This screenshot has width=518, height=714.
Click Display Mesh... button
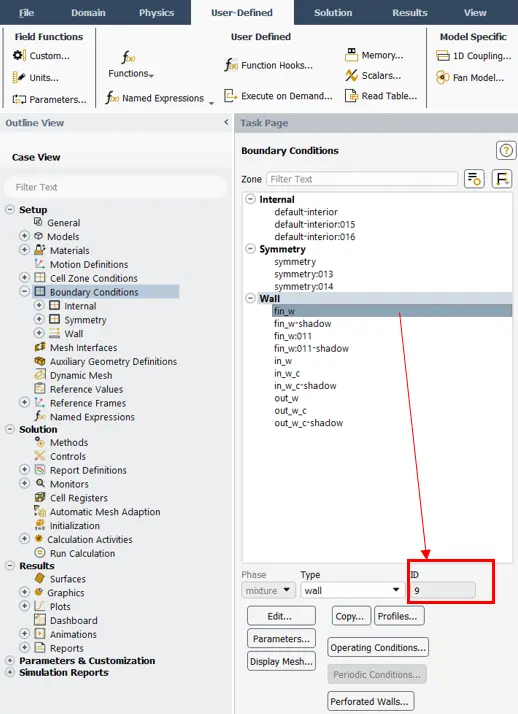pyautogui.click(x=281, y=661)
